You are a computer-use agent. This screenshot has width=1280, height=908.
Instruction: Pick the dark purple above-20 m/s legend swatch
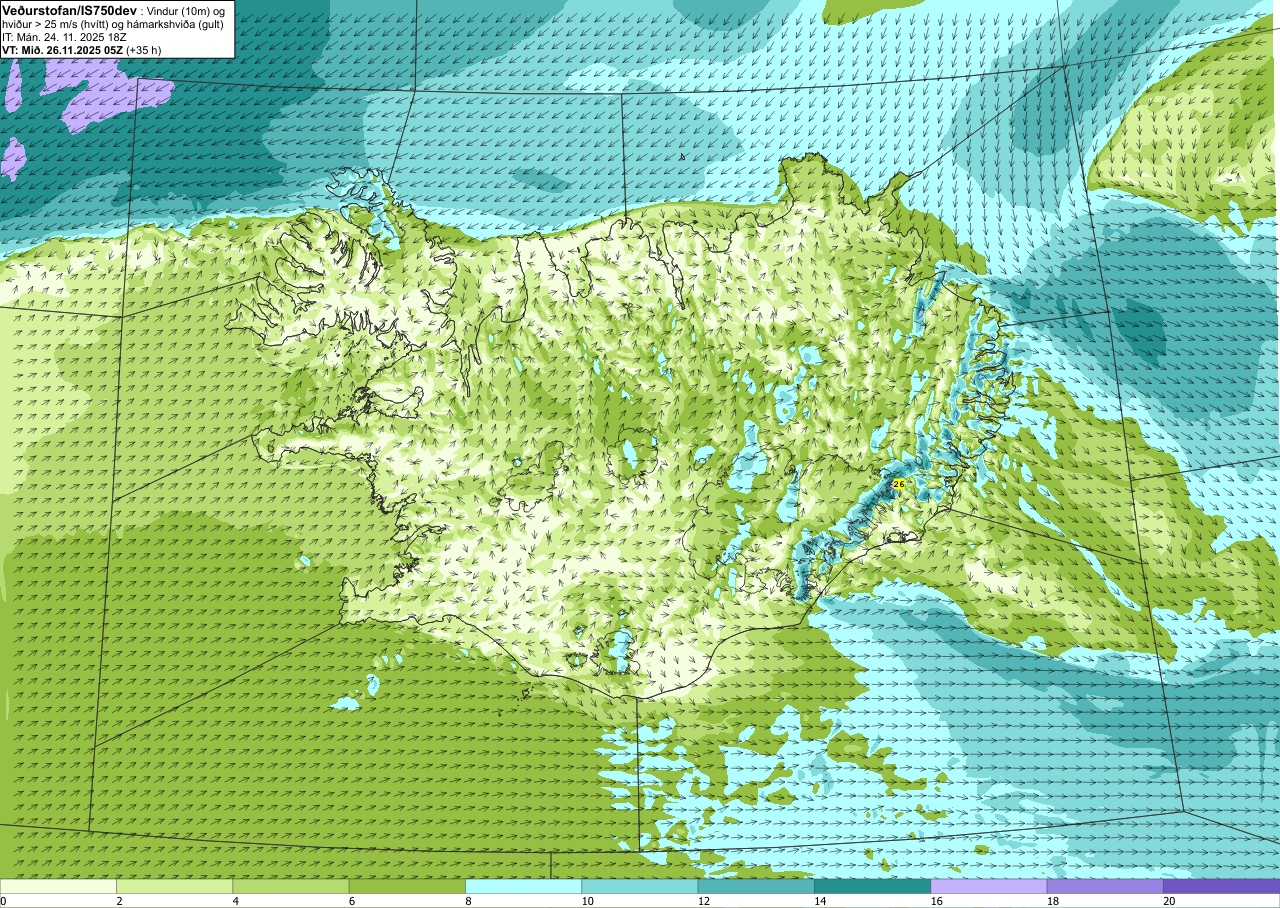pos(1221,886)
